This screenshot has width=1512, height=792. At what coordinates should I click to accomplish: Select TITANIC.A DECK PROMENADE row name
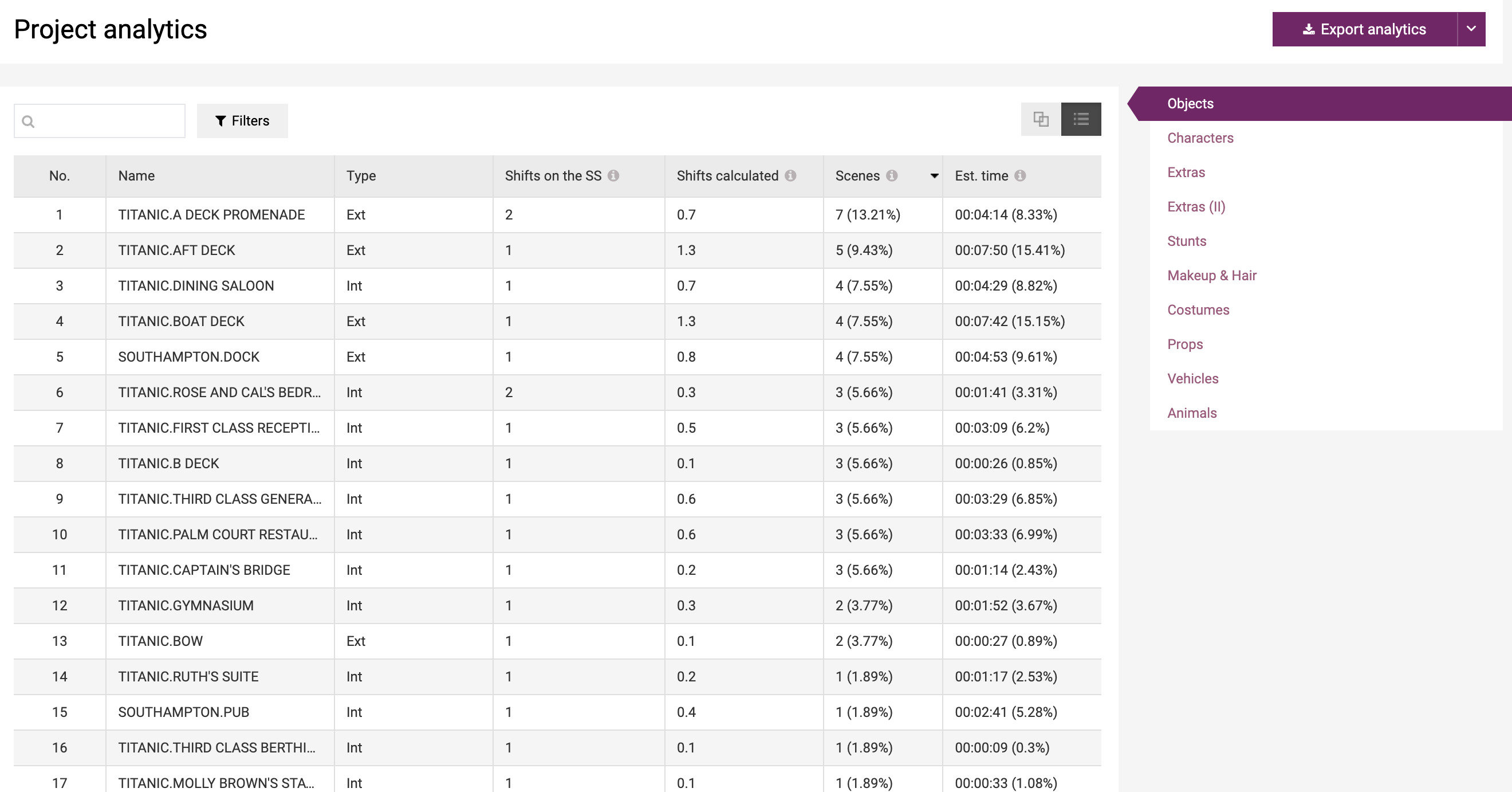(211, 215)
